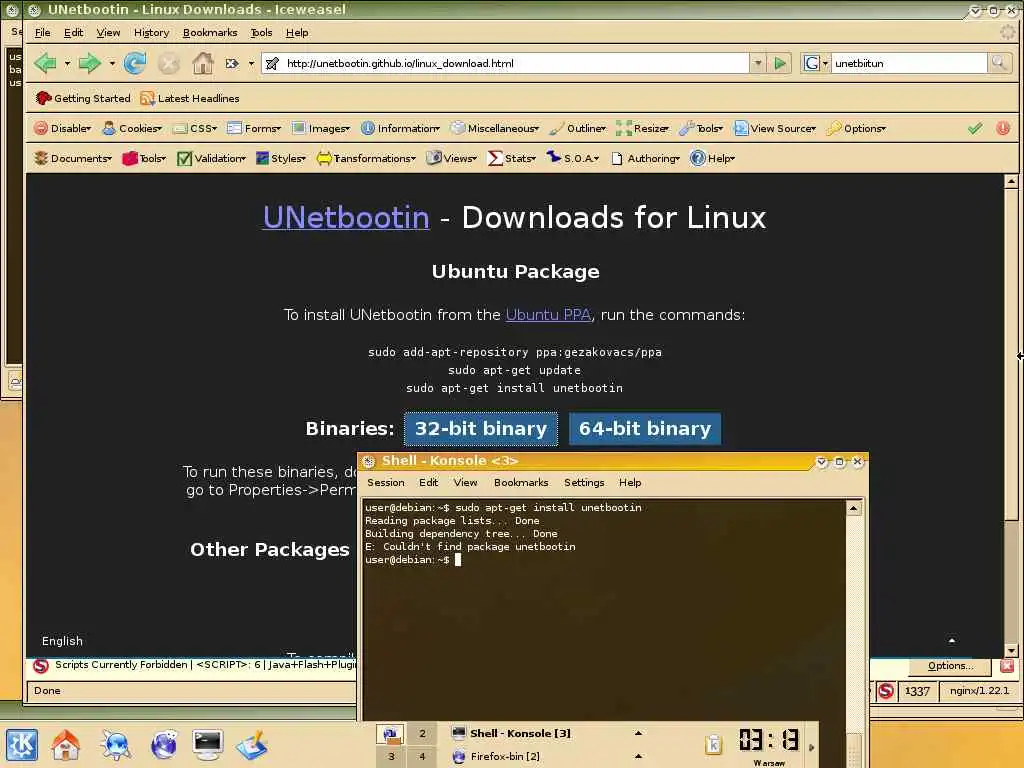Open Iceweasel File menu
Viewport: 1024px width, 768px height.
[x=42, y=33]
